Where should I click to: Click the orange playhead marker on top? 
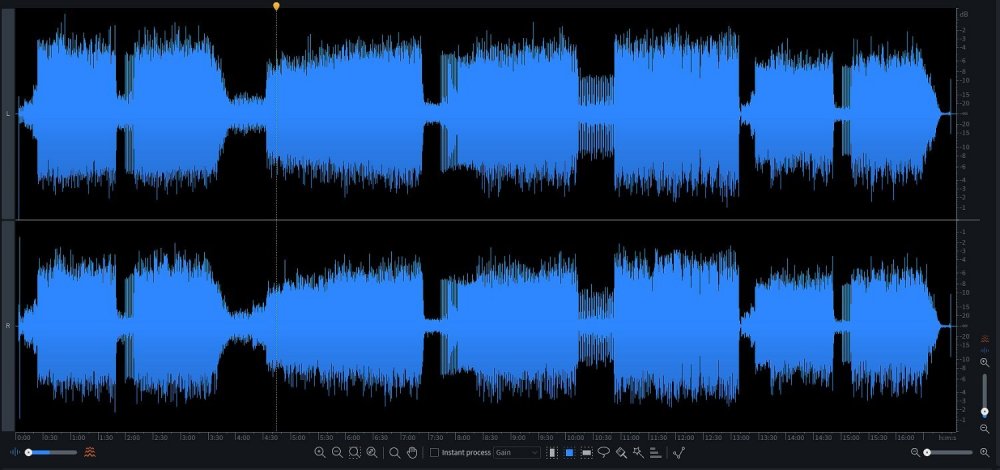[276, 6]
